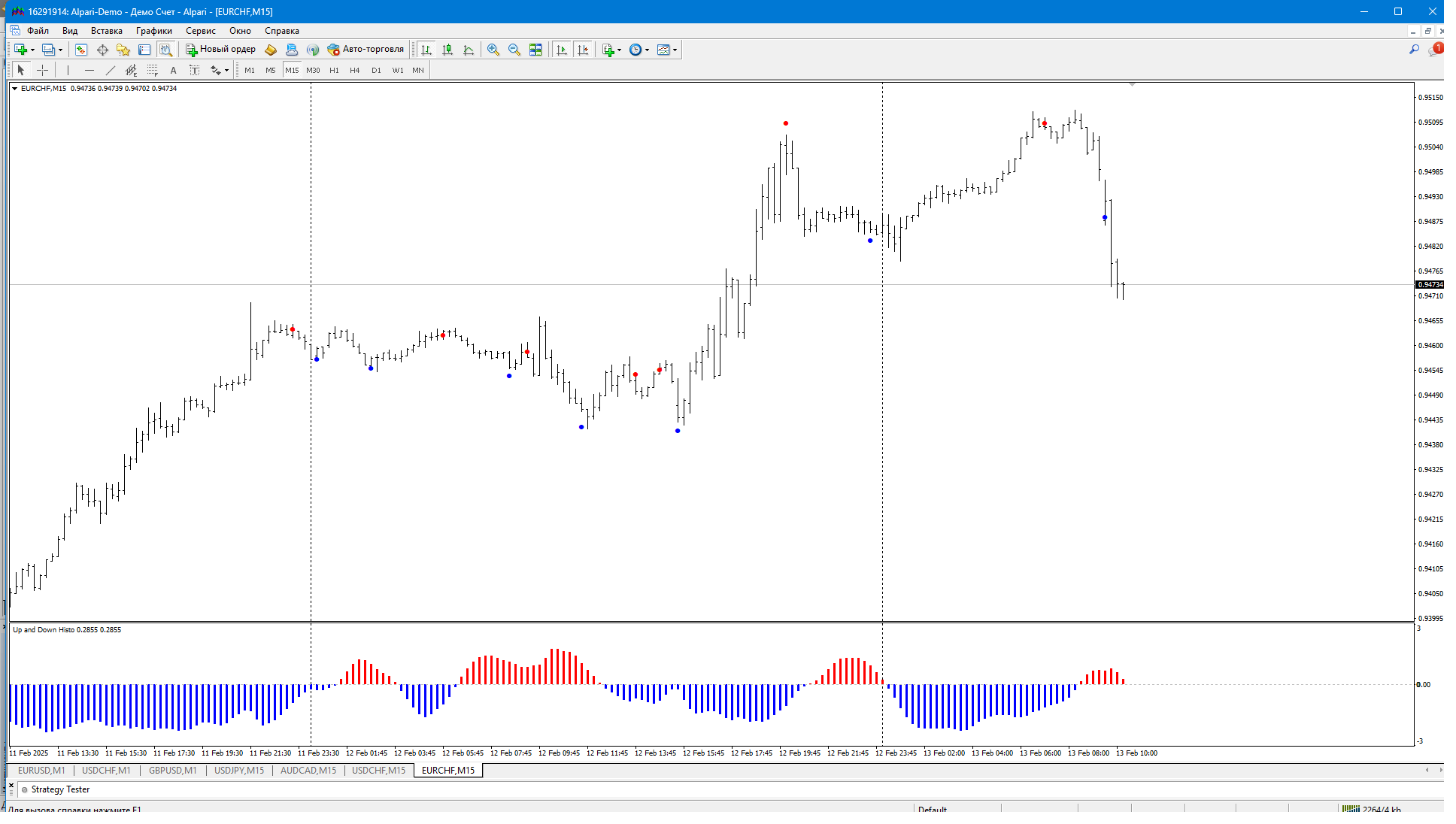The height and width of the screenshot is (824, 1456).
Task: Select the H1 timeframe button
Action: click(x=334, y=70)
